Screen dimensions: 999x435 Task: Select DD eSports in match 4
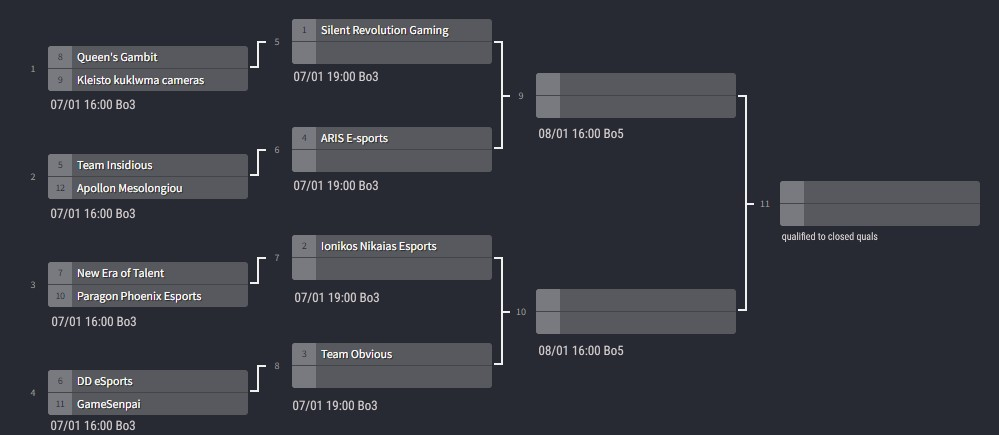[x=148, y=382]
